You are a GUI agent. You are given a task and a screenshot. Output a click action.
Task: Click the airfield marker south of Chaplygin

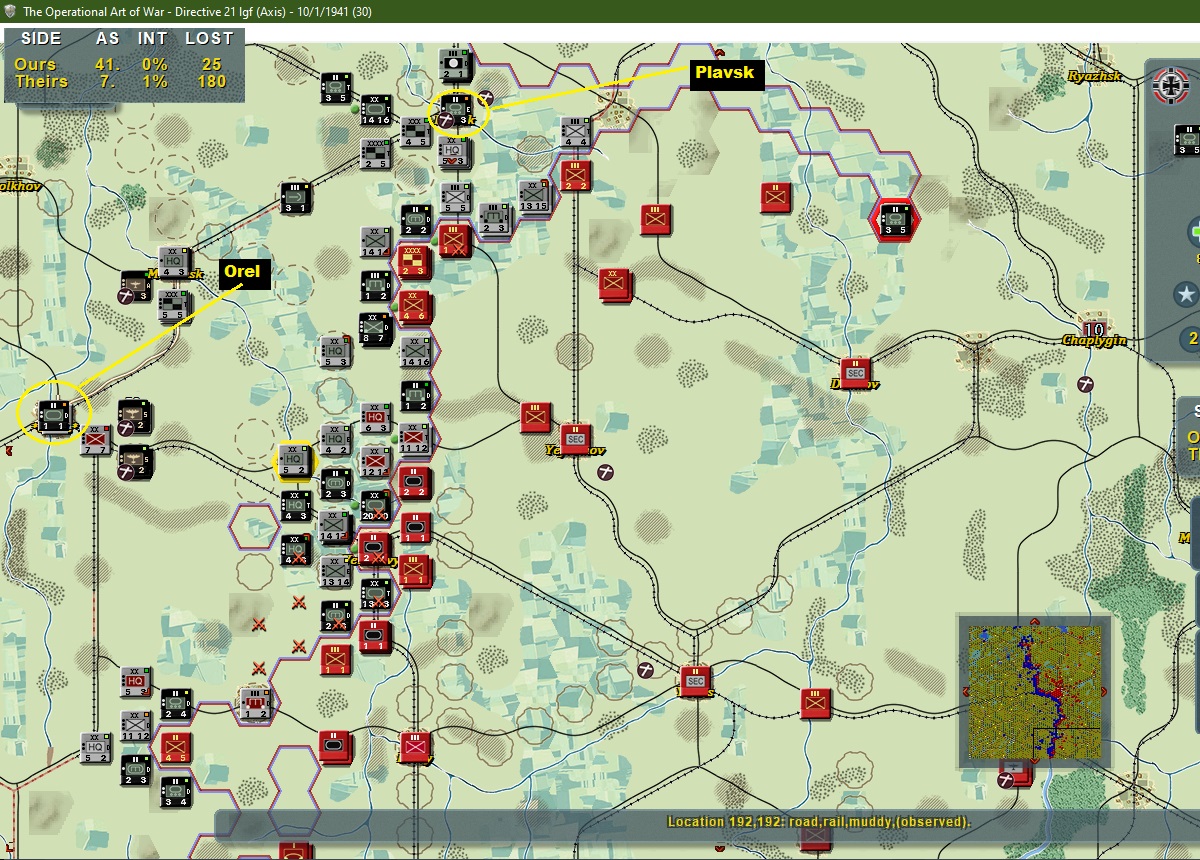tap(1086, 384)
